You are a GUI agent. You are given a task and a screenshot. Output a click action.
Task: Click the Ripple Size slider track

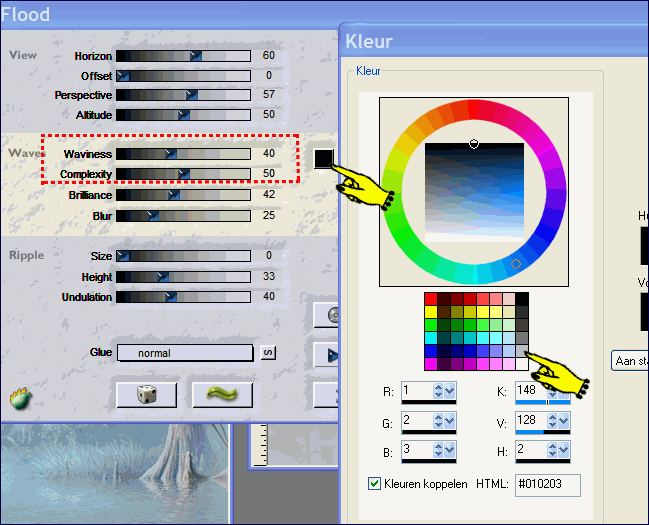pos(183,256)
